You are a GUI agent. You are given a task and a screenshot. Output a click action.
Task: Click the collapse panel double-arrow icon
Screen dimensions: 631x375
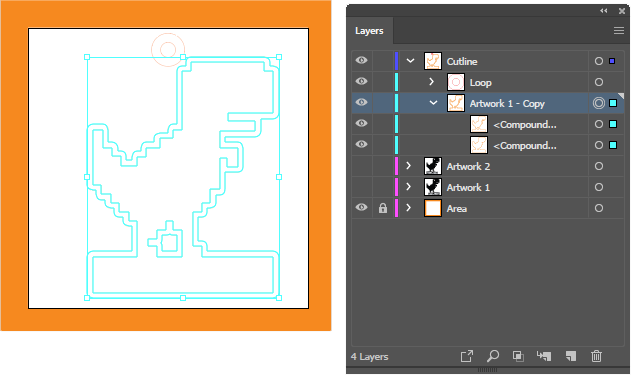[604, 11]
